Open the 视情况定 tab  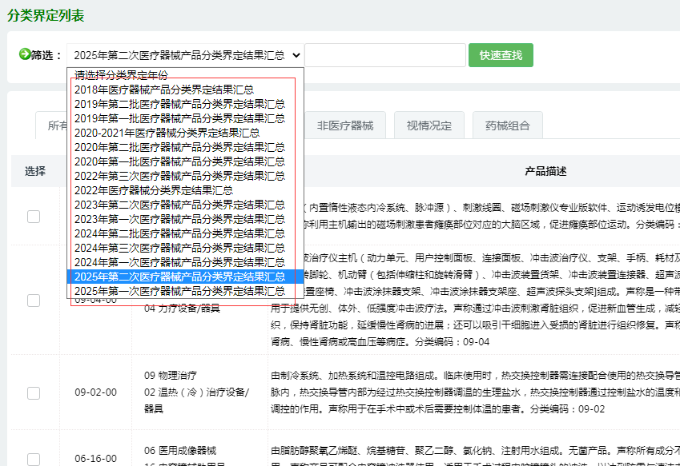click(x=429, y=126)
